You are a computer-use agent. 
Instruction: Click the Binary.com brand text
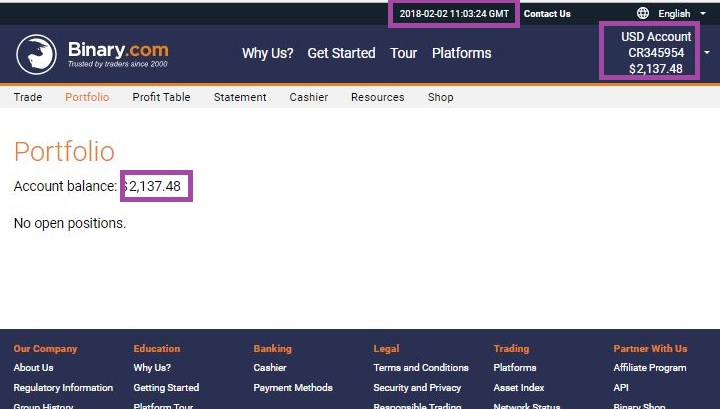click(x=118, y=50)
